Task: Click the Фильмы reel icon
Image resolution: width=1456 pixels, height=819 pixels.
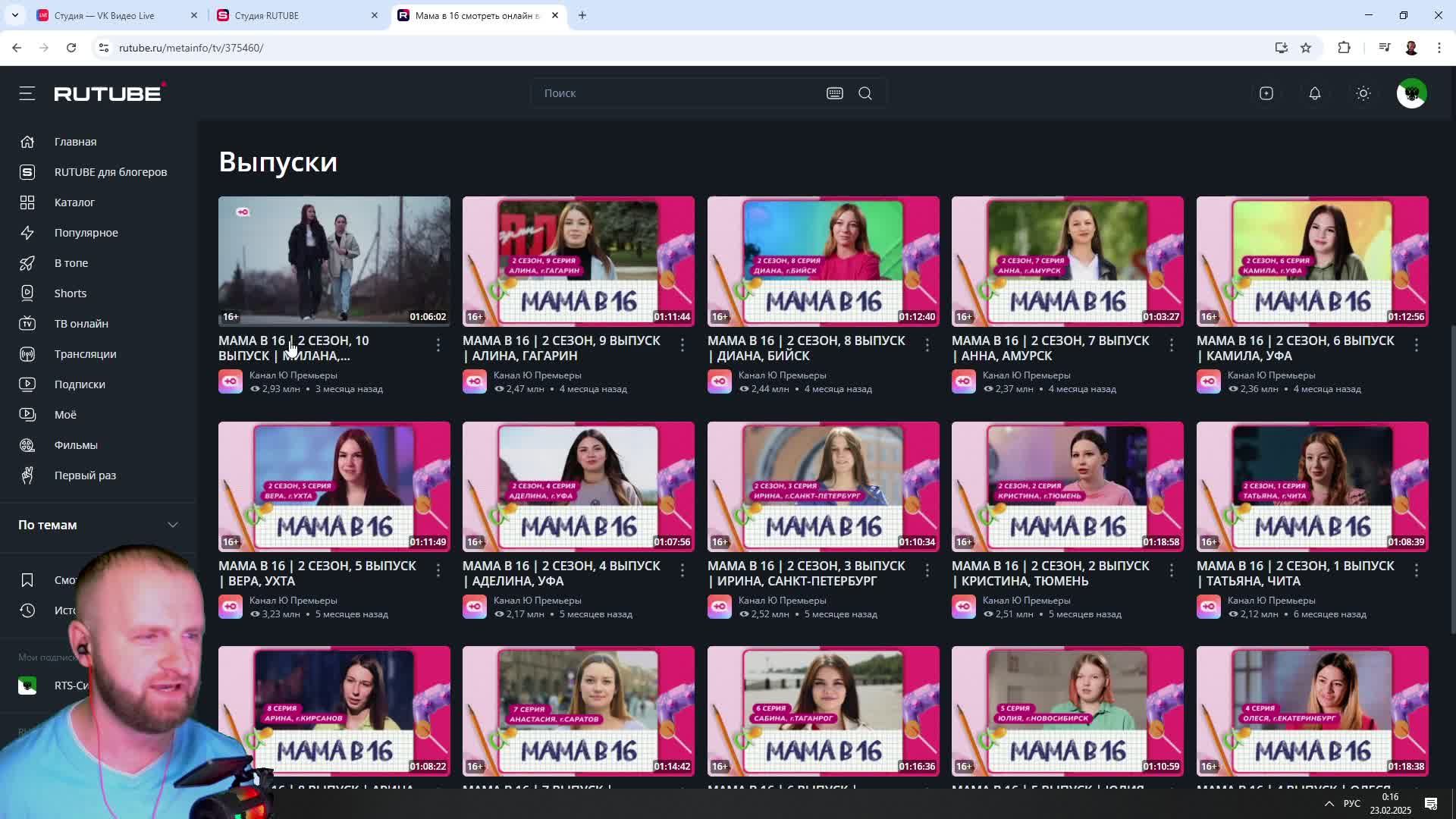Action: point(27,445)
